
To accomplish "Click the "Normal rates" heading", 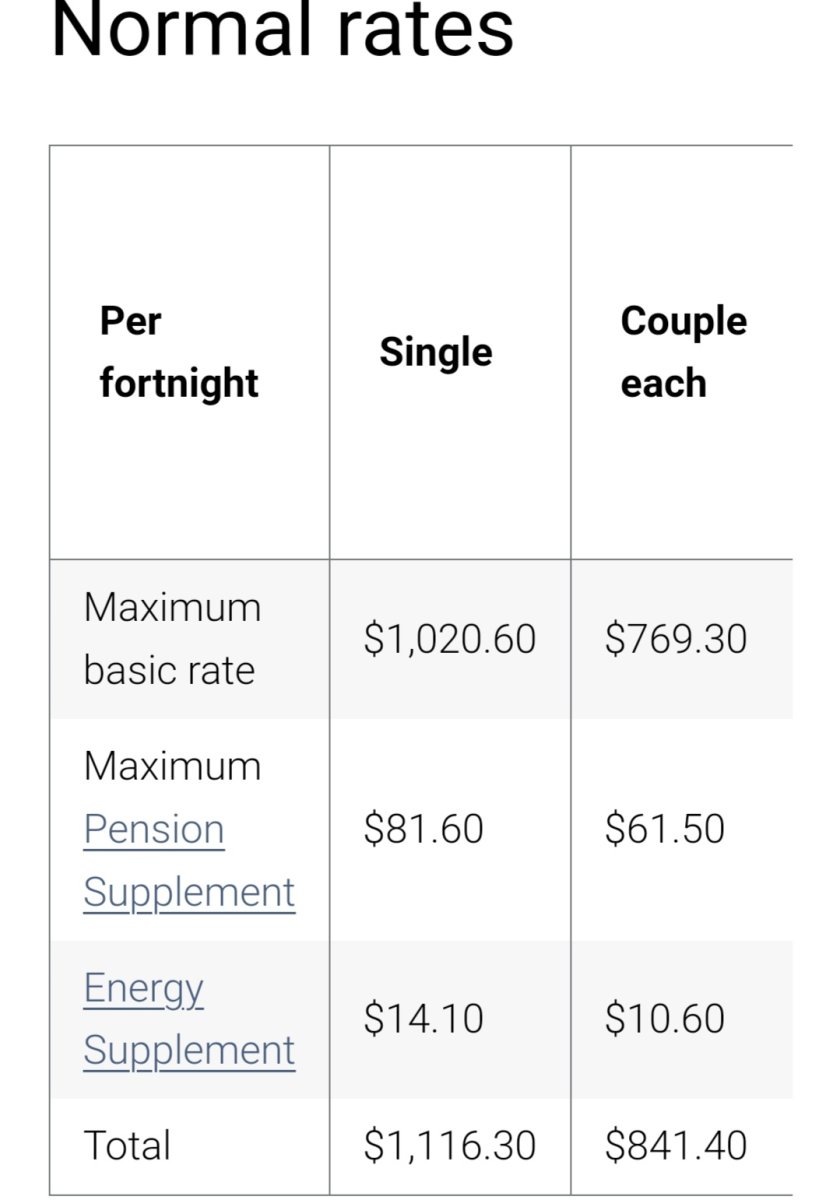I will (282, 30).
